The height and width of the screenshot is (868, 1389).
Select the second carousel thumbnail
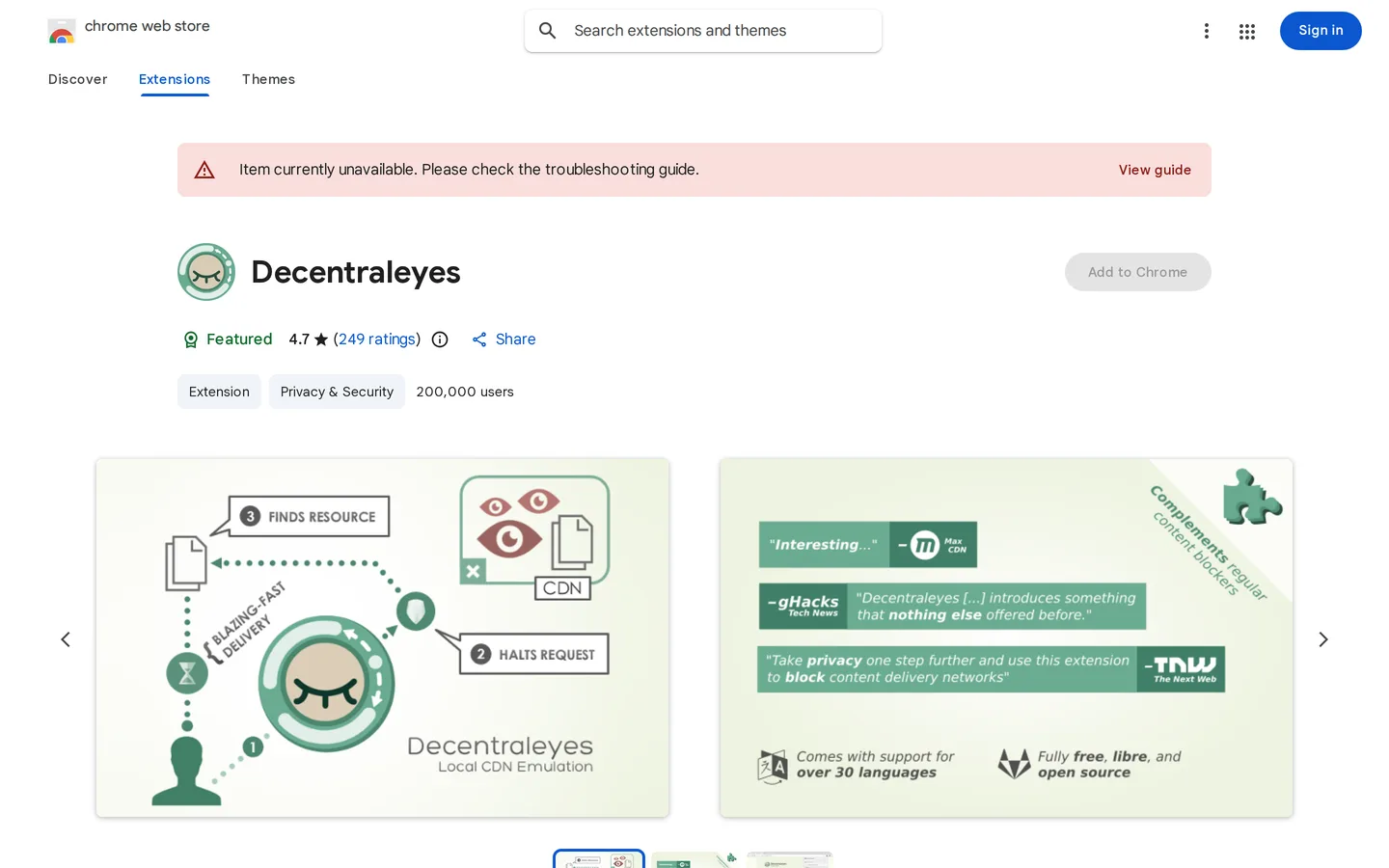(x=694, y=859)
